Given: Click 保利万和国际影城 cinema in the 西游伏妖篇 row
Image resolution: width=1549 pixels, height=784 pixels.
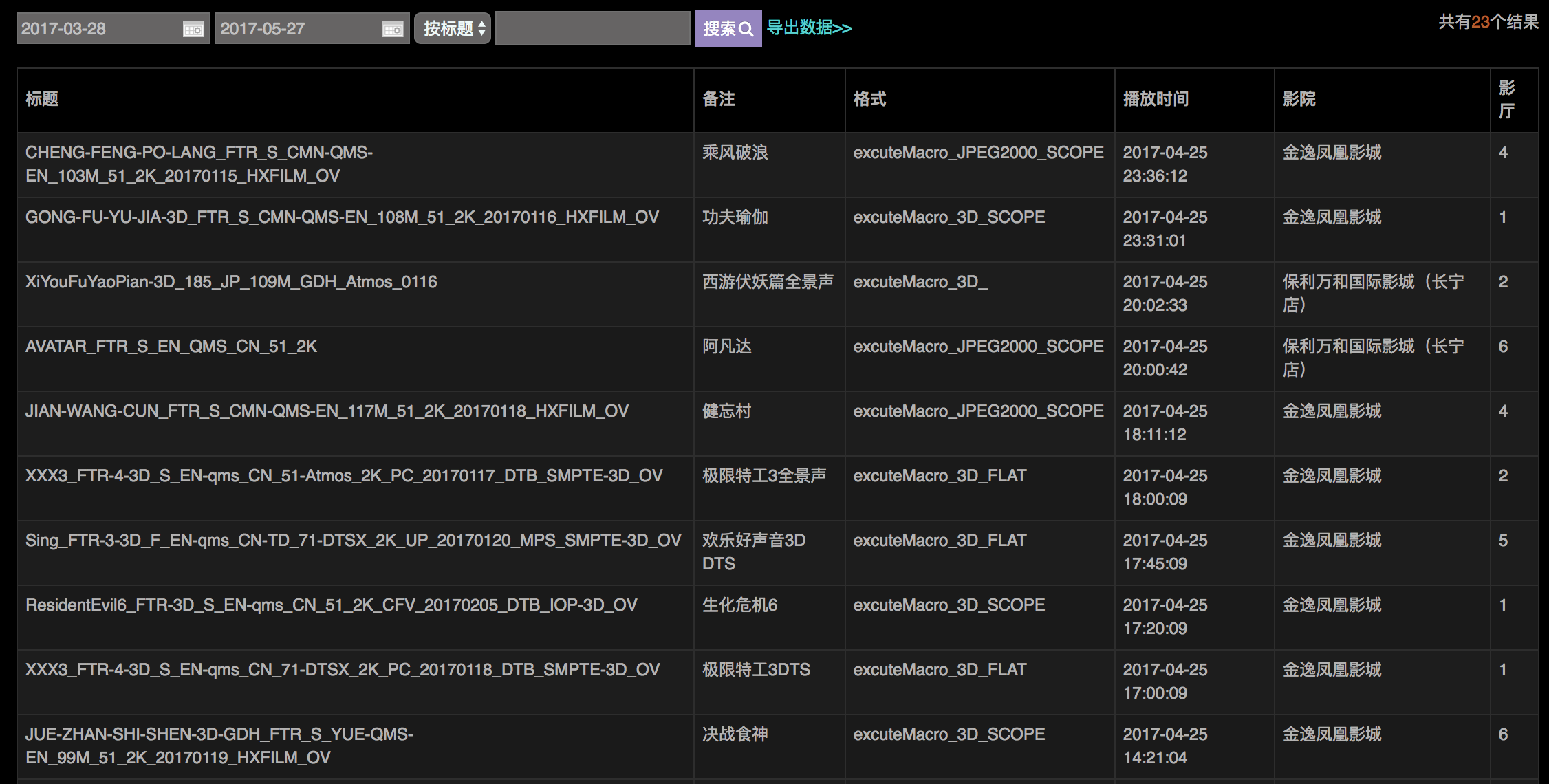Looking at the screenshot, I should click(x=1374, y=293).
